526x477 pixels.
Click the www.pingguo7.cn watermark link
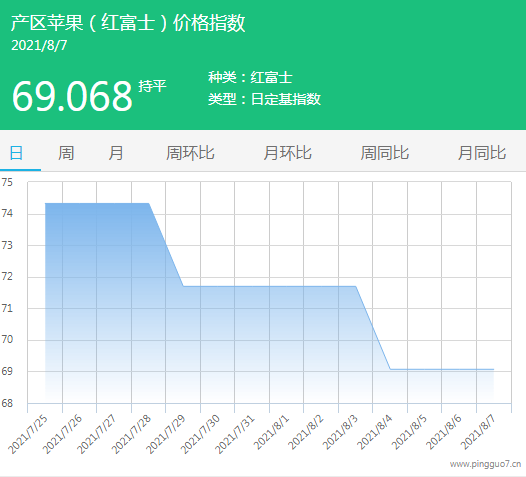point(485,464)
